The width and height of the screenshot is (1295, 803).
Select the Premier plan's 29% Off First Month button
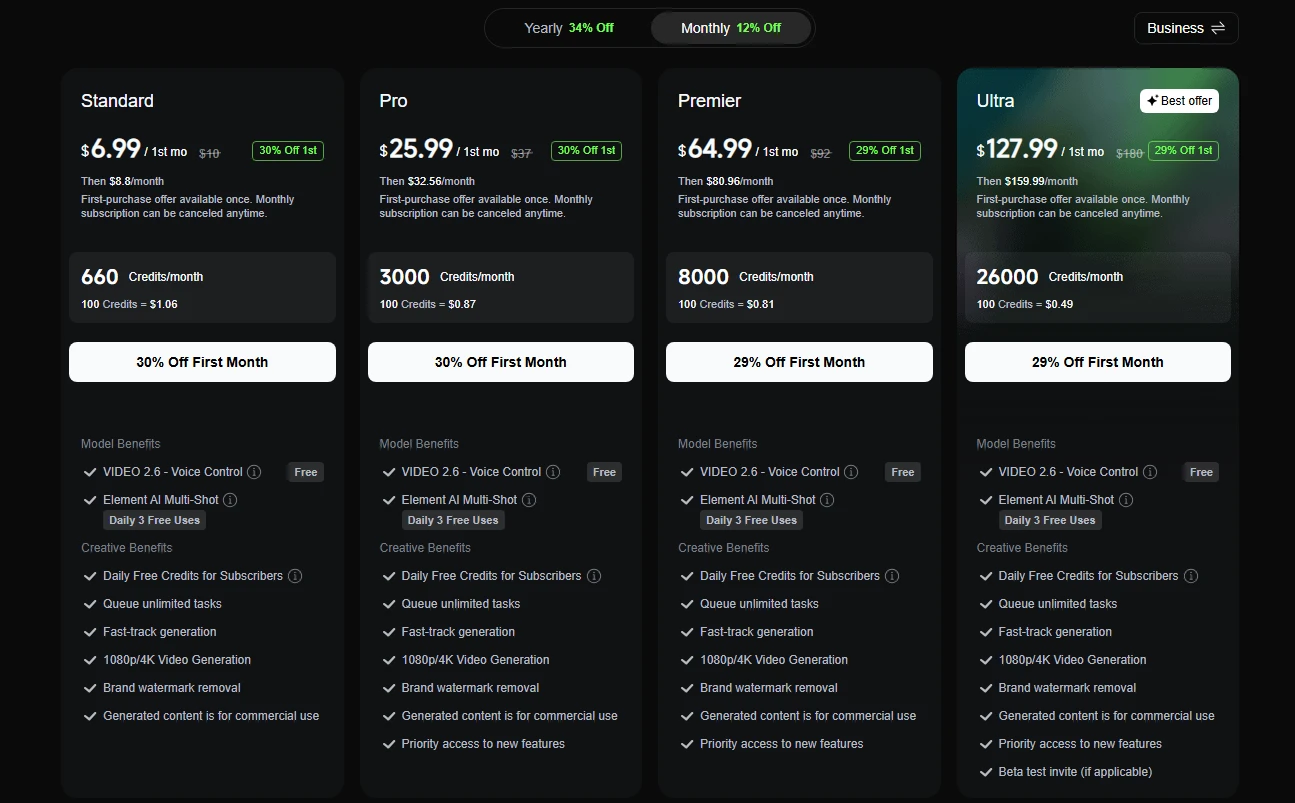tap(799, 362)
